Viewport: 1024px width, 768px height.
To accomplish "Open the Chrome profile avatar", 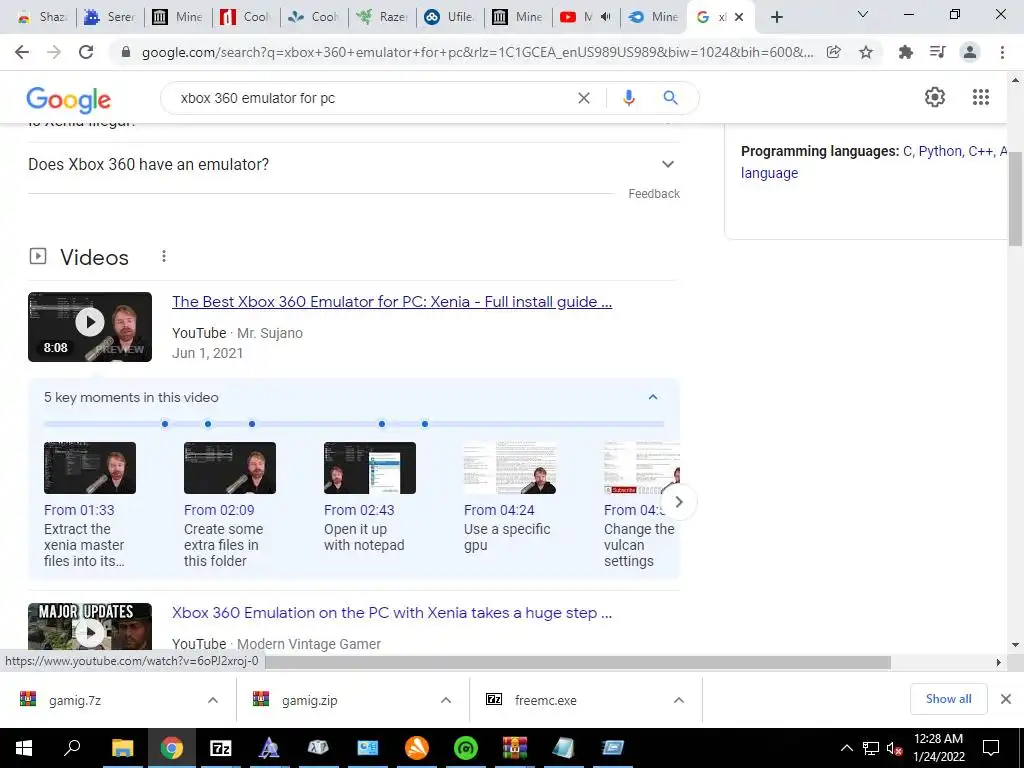I will [x=970, y=52].
